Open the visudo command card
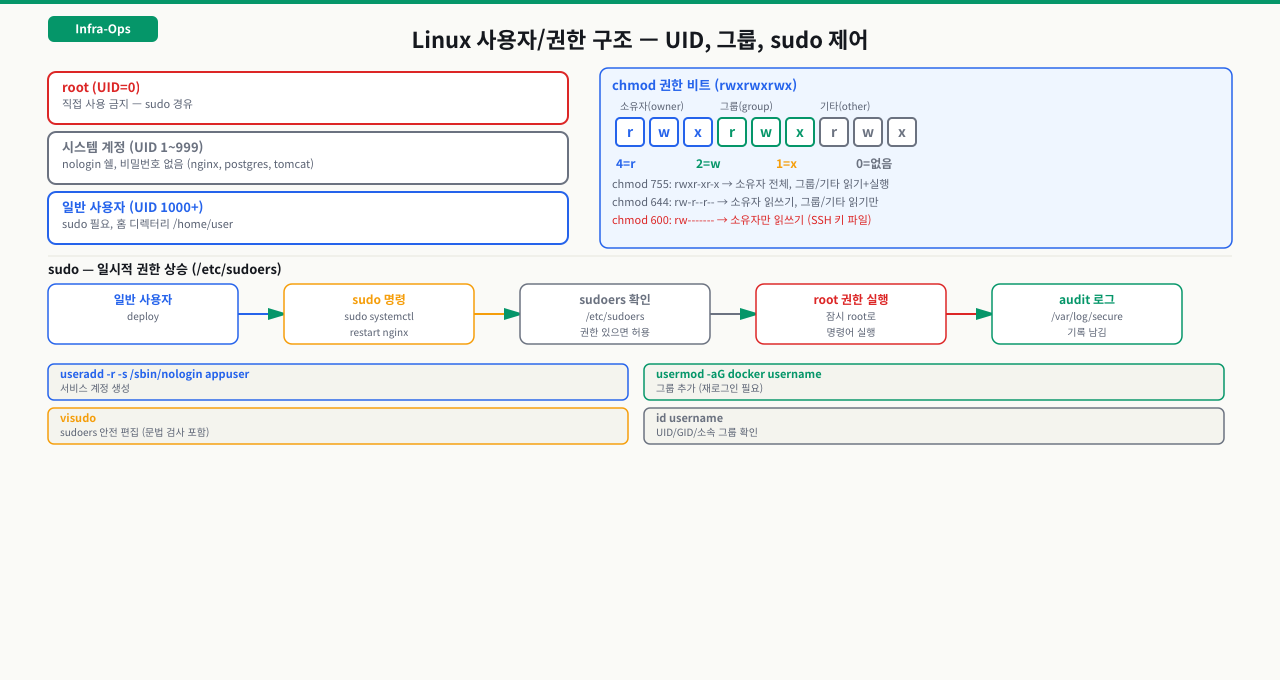This screenshot has height=680, width=1280. [x=338, y=426]
